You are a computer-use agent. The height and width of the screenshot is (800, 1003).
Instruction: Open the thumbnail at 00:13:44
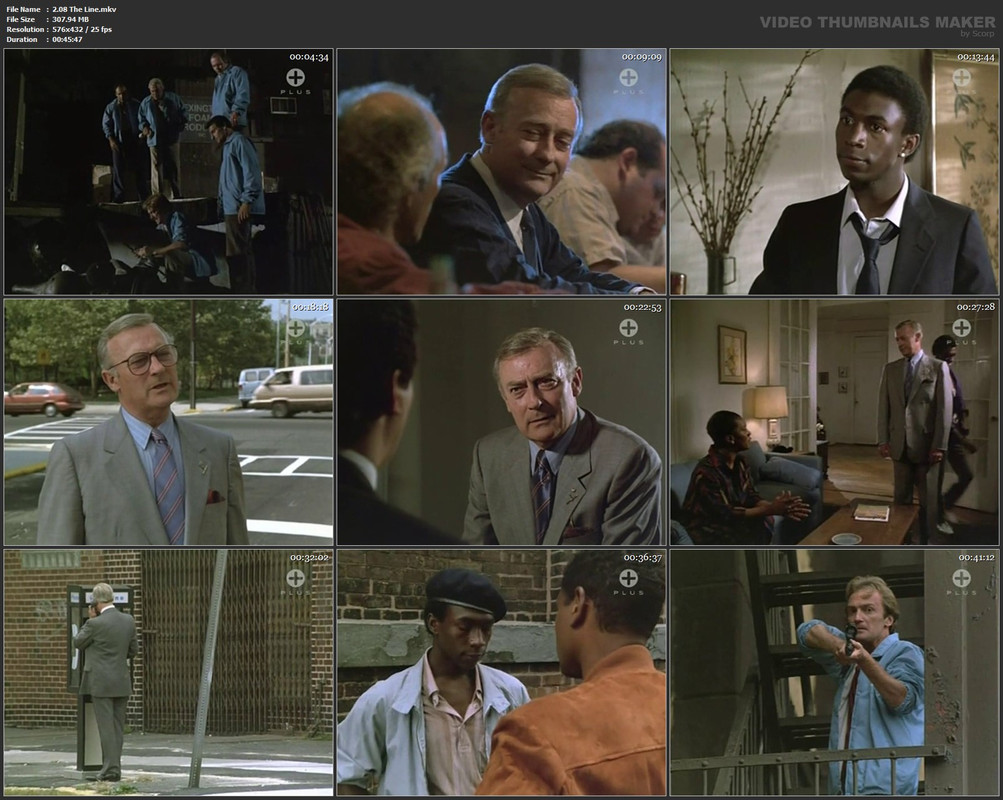tap(834, 172)
